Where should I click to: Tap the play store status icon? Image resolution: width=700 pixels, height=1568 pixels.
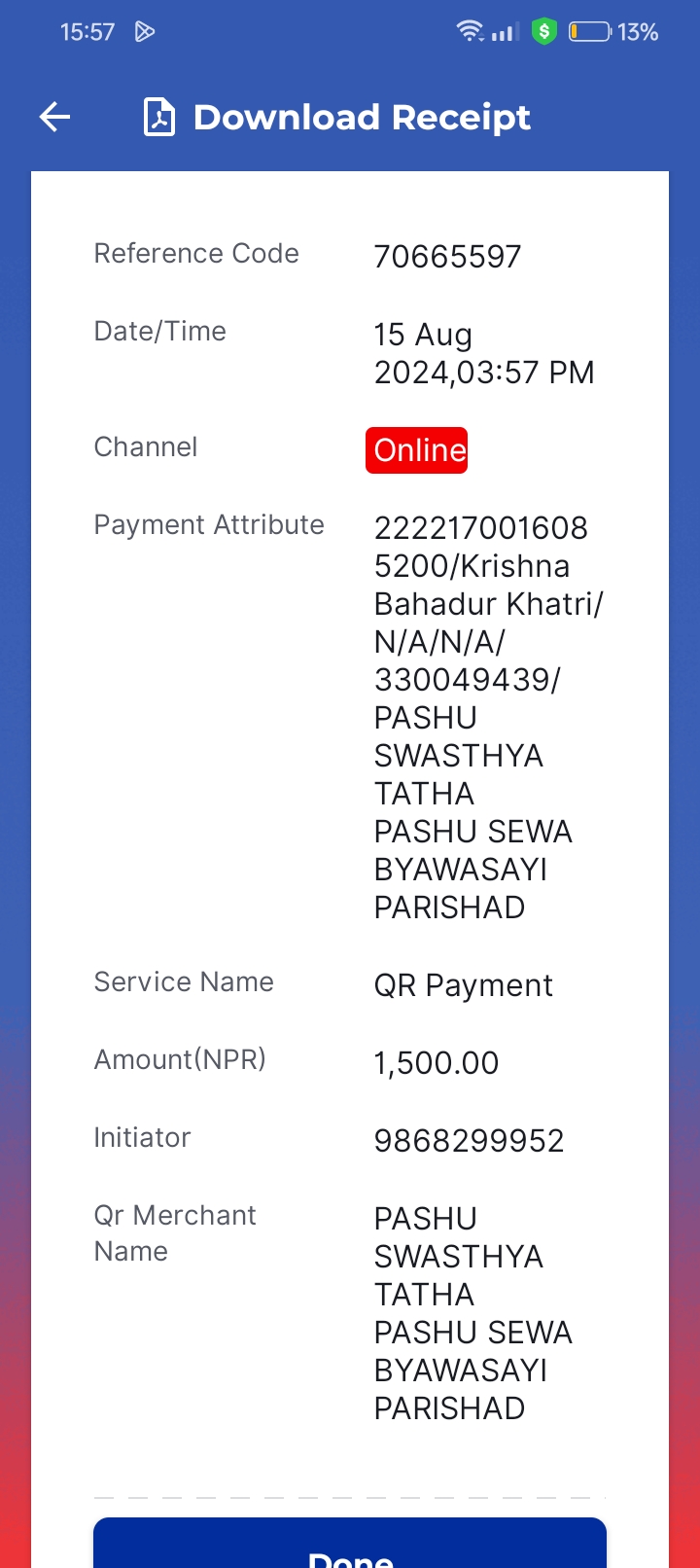click(x=145, y=32)
